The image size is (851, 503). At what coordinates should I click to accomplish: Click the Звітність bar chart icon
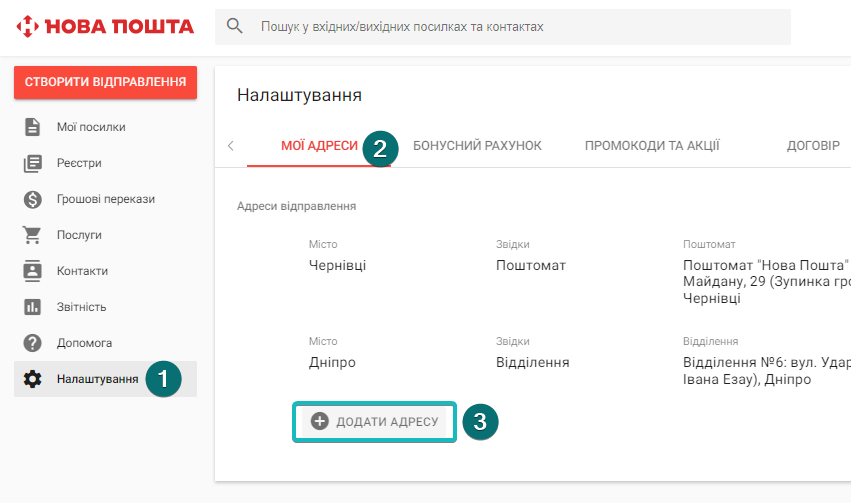click(33, 307)
